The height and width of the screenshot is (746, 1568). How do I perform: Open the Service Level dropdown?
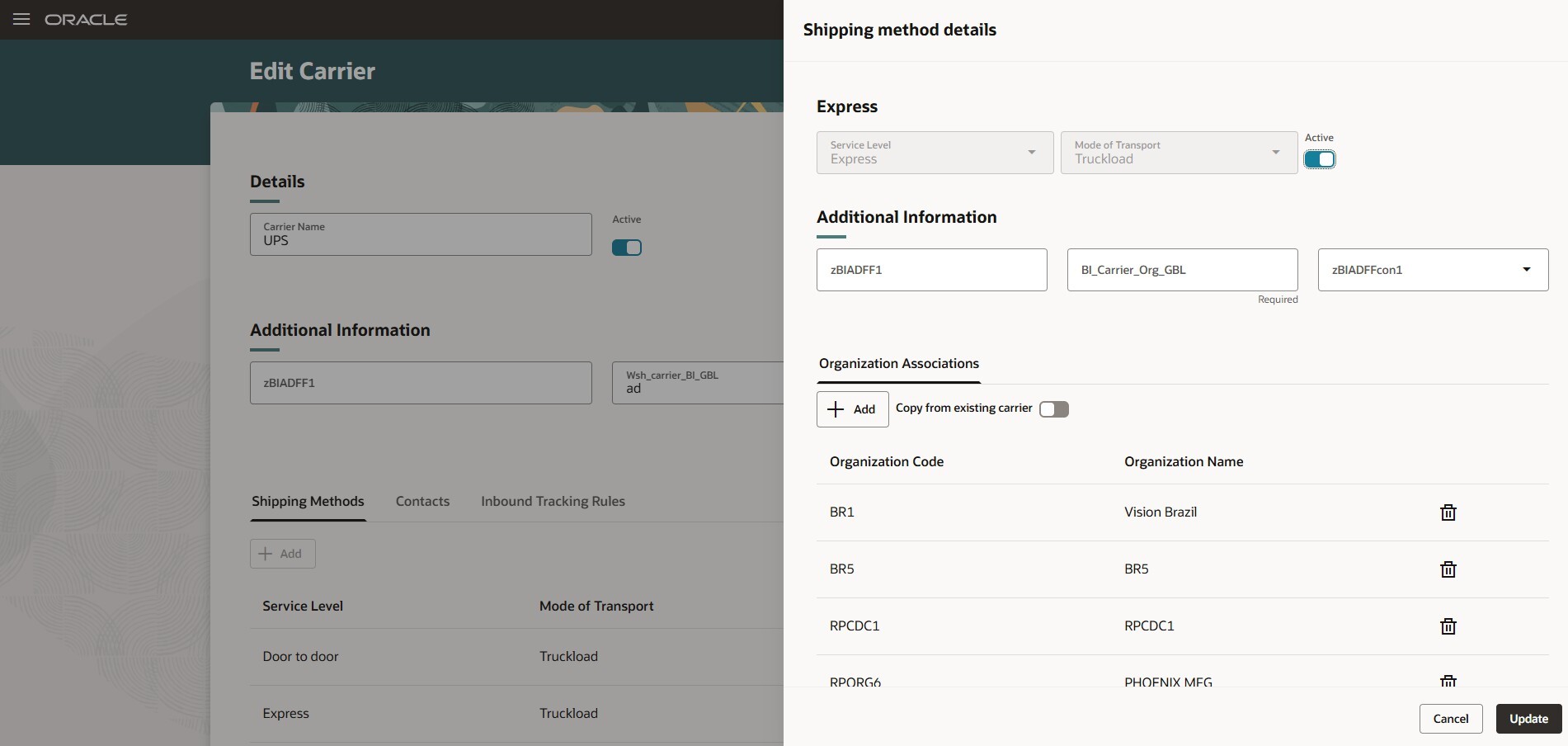tap(935, 153)
